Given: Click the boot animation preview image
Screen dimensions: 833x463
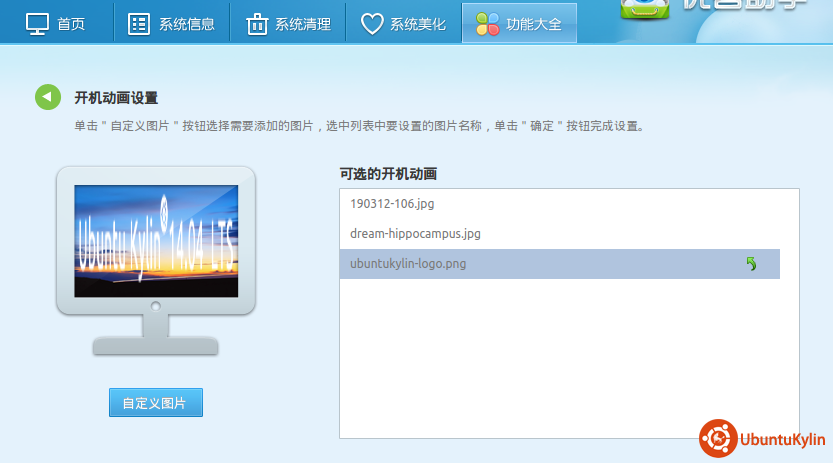Looking at the screenshot, I should tap(156, 240).
